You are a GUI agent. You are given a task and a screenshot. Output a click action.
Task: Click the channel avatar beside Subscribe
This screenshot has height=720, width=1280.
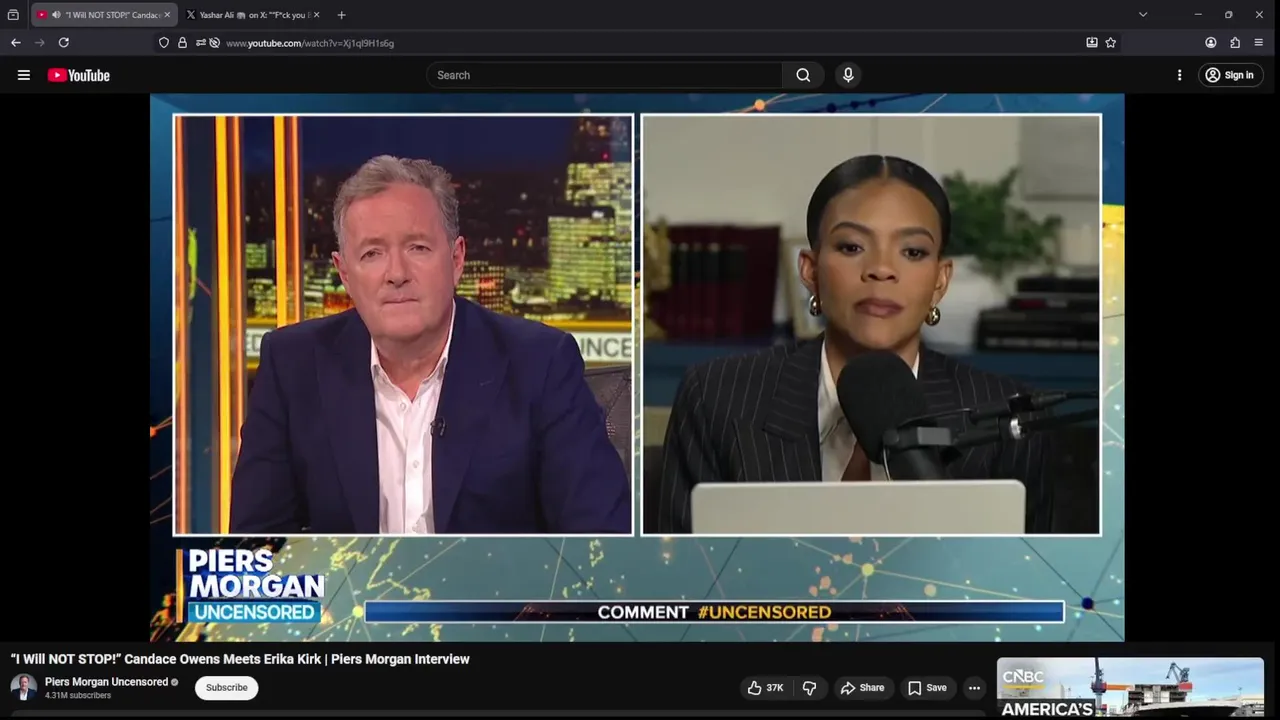[x=24, y=688]
